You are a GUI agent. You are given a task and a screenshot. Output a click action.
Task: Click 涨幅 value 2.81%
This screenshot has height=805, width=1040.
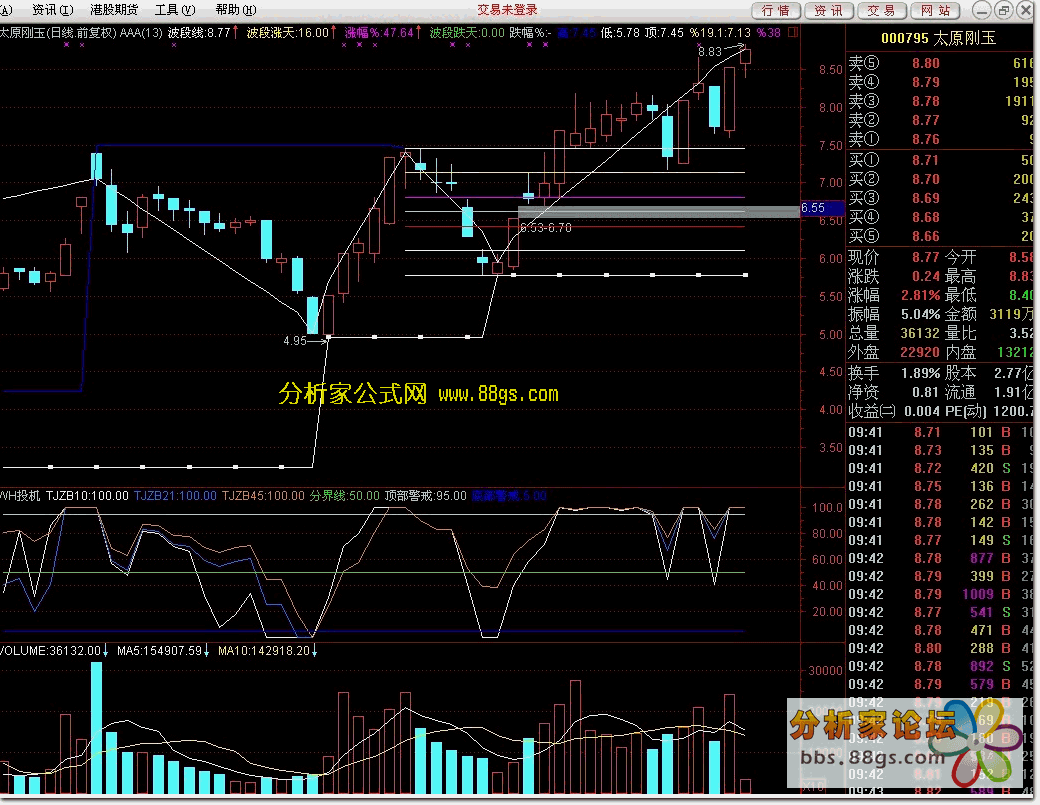[921, 295]
